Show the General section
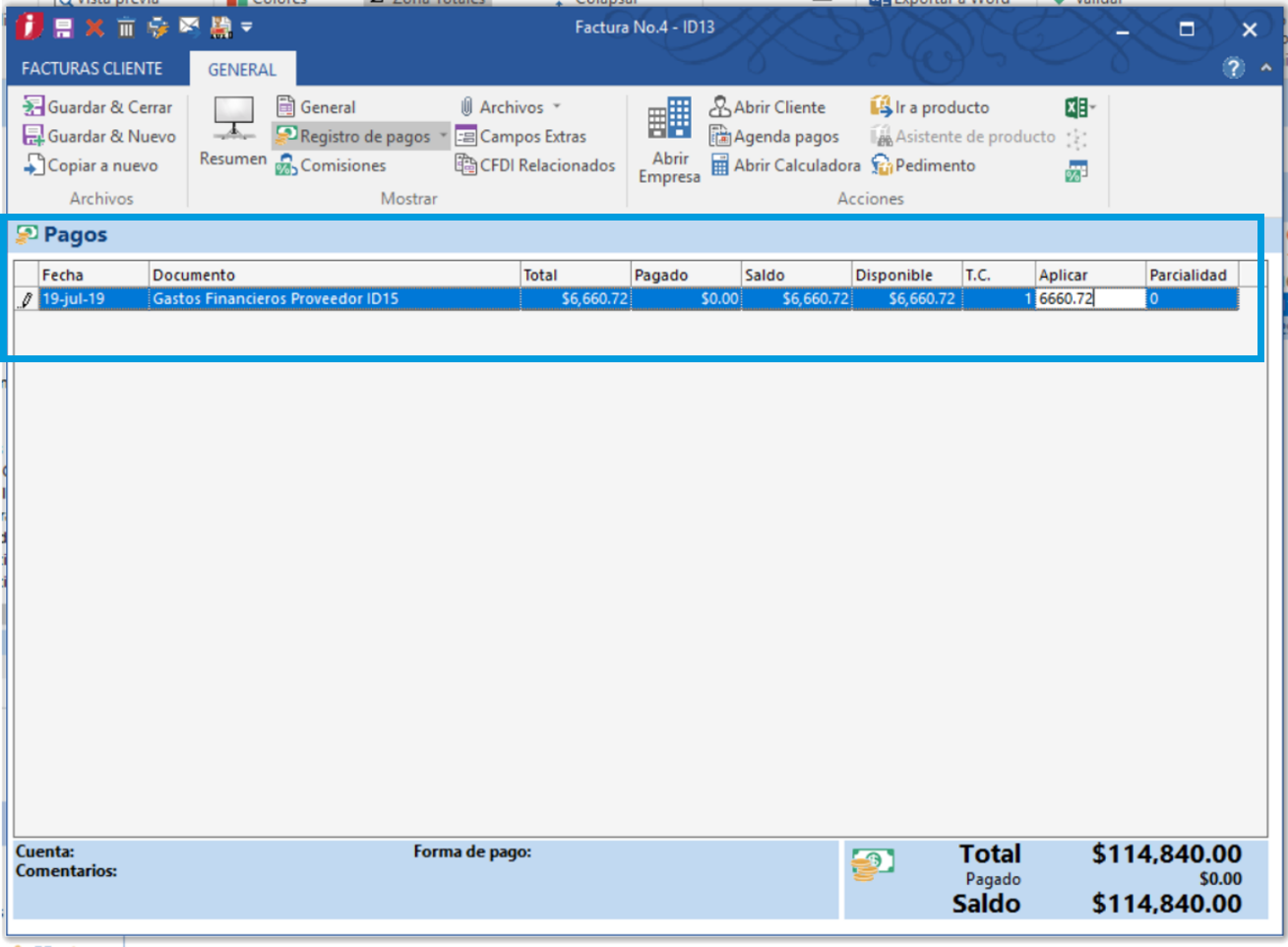1288x947 pixels. pyautogui.click(x=317, y=107)
